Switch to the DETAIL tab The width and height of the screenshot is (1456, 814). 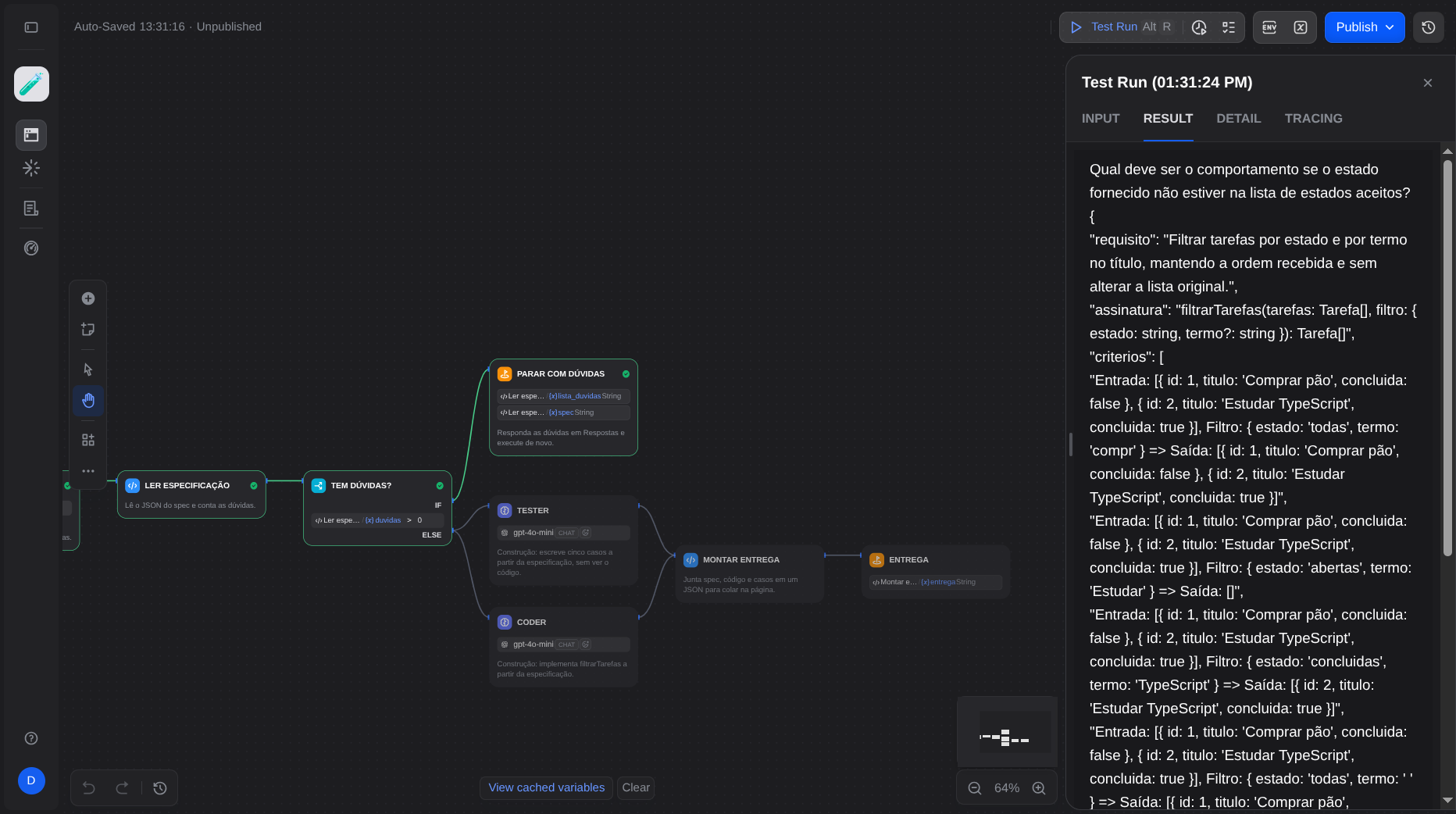[x=1238, y=119]
